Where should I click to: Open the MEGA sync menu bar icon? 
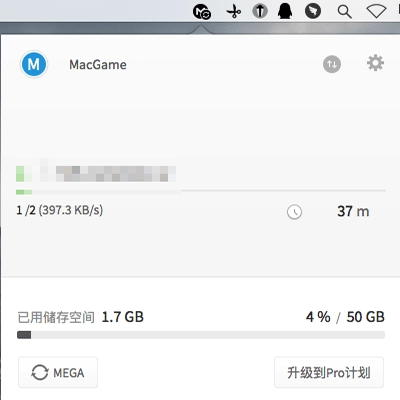(202, 12)
